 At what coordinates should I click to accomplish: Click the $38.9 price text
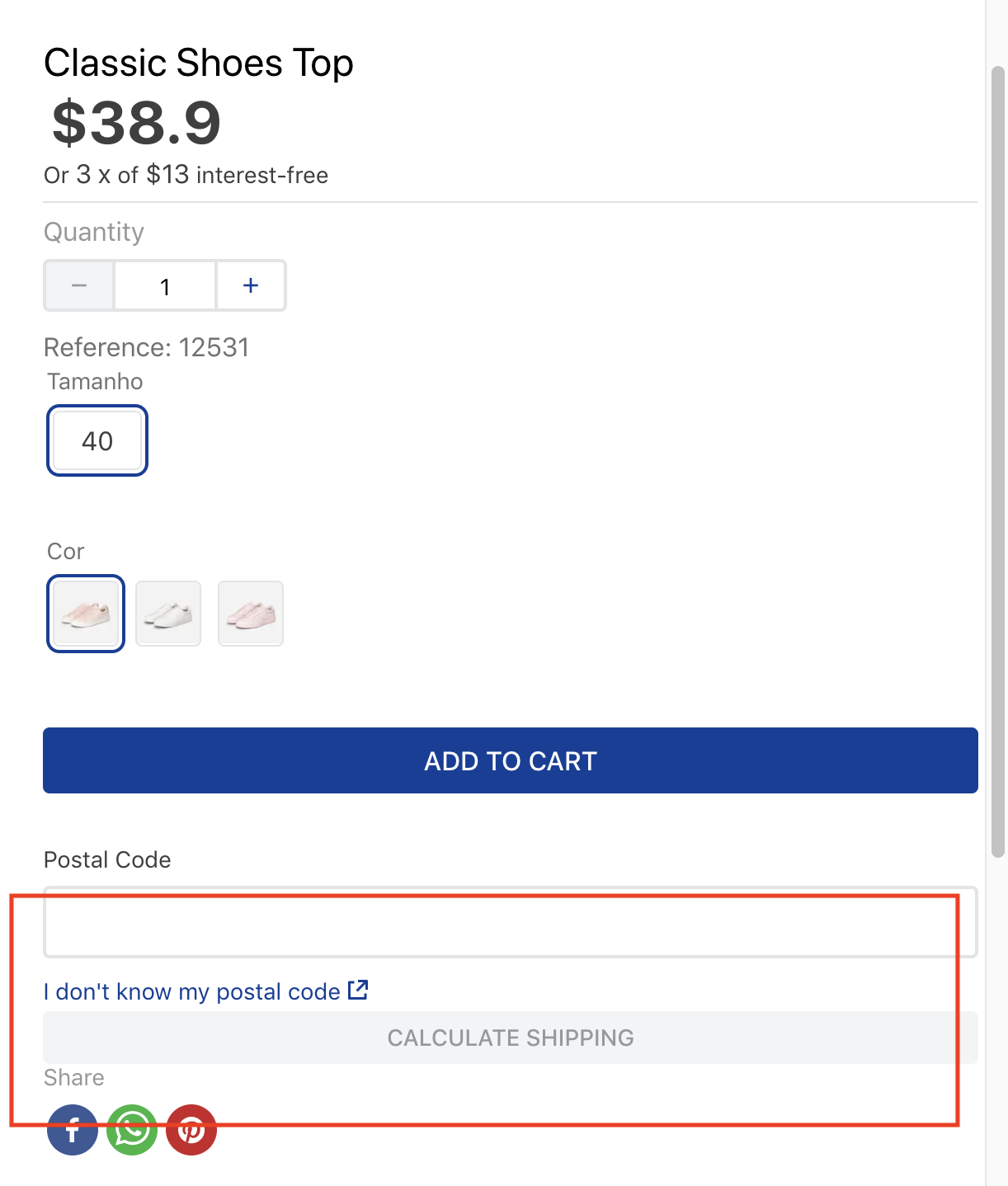(x=137, y=123)
